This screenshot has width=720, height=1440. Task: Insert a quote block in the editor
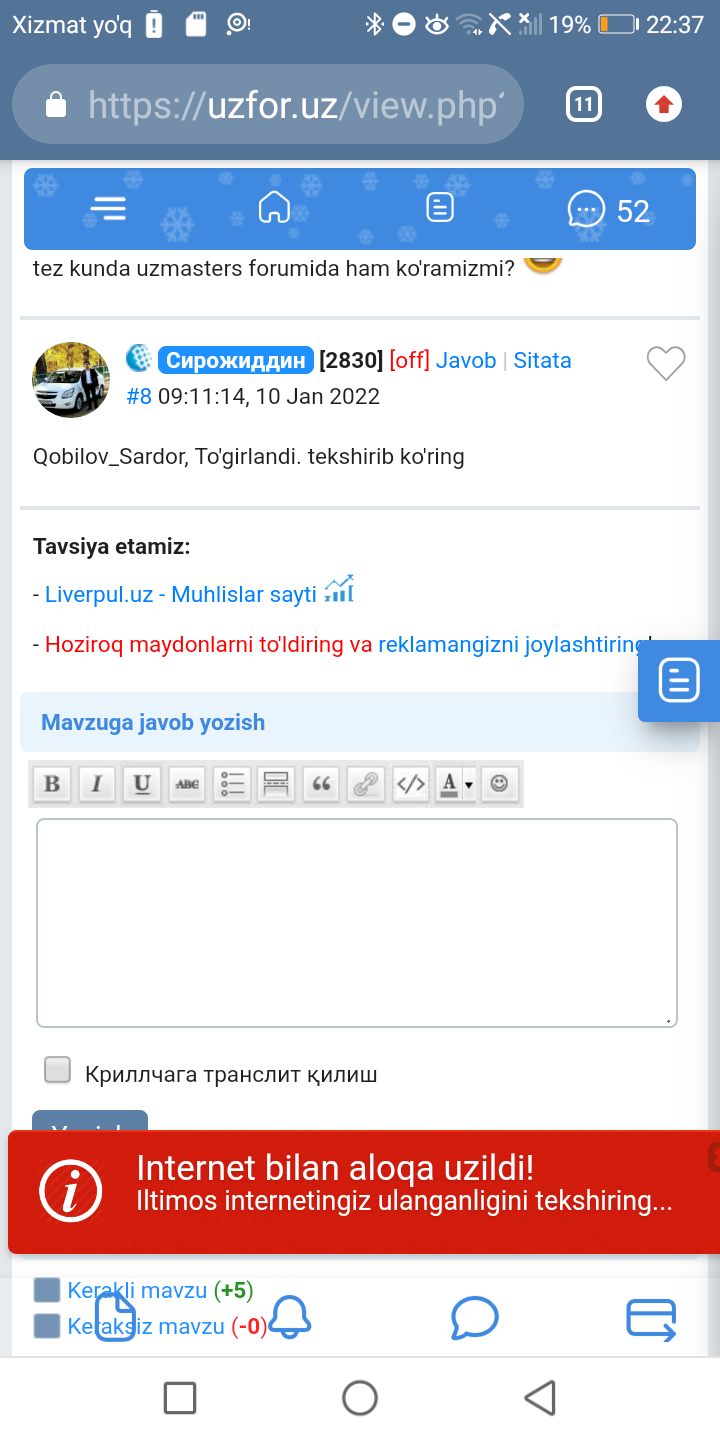click(321, 785)
